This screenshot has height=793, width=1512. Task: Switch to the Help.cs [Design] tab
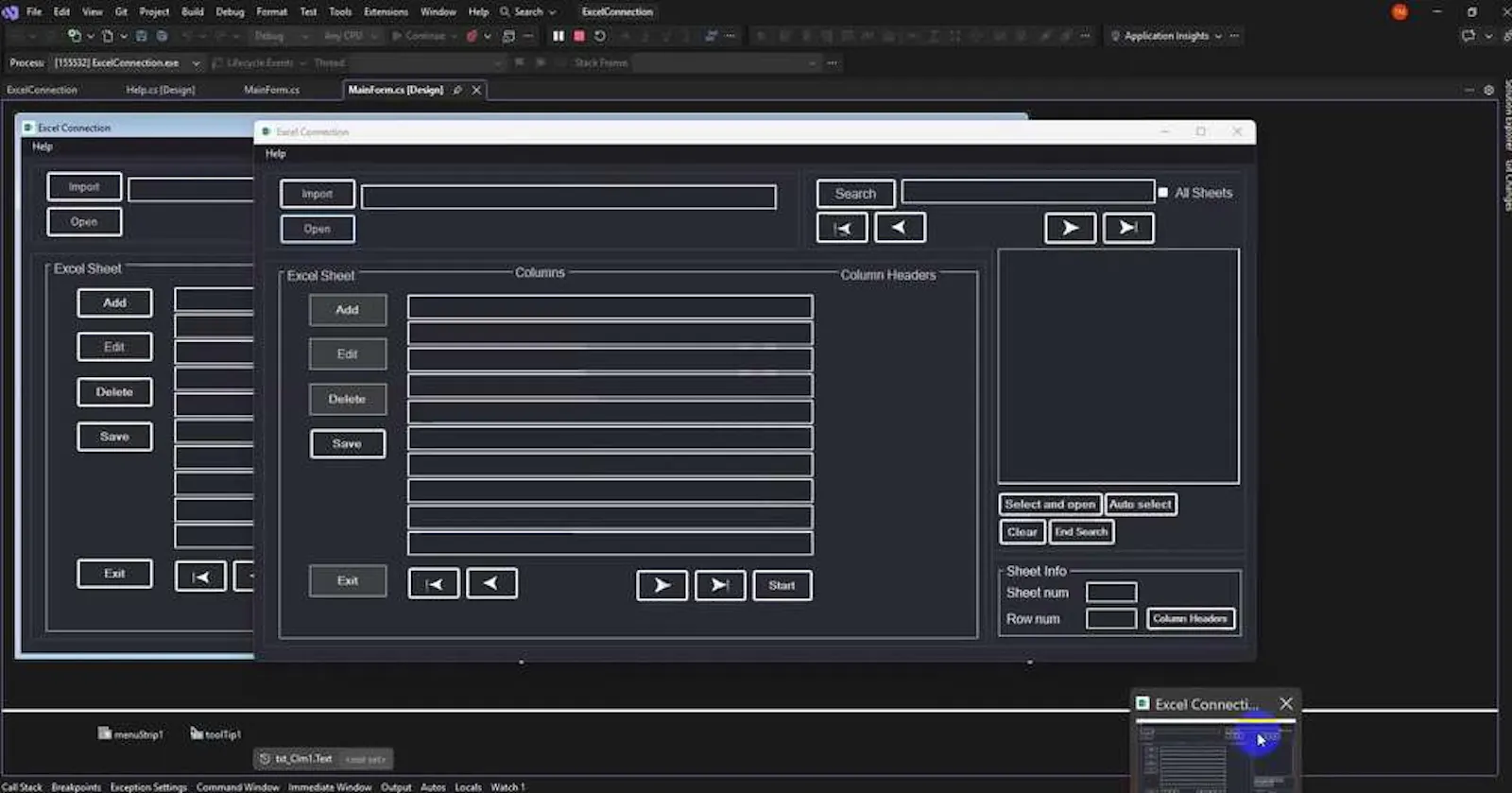(161, 90)
